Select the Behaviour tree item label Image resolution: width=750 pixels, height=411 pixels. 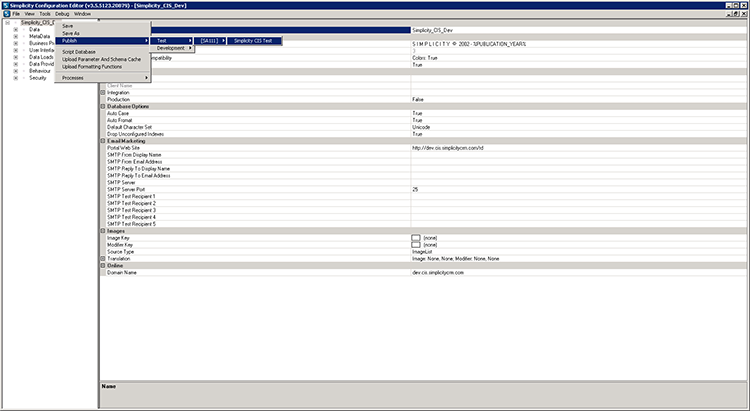click(x=40, y=71)
